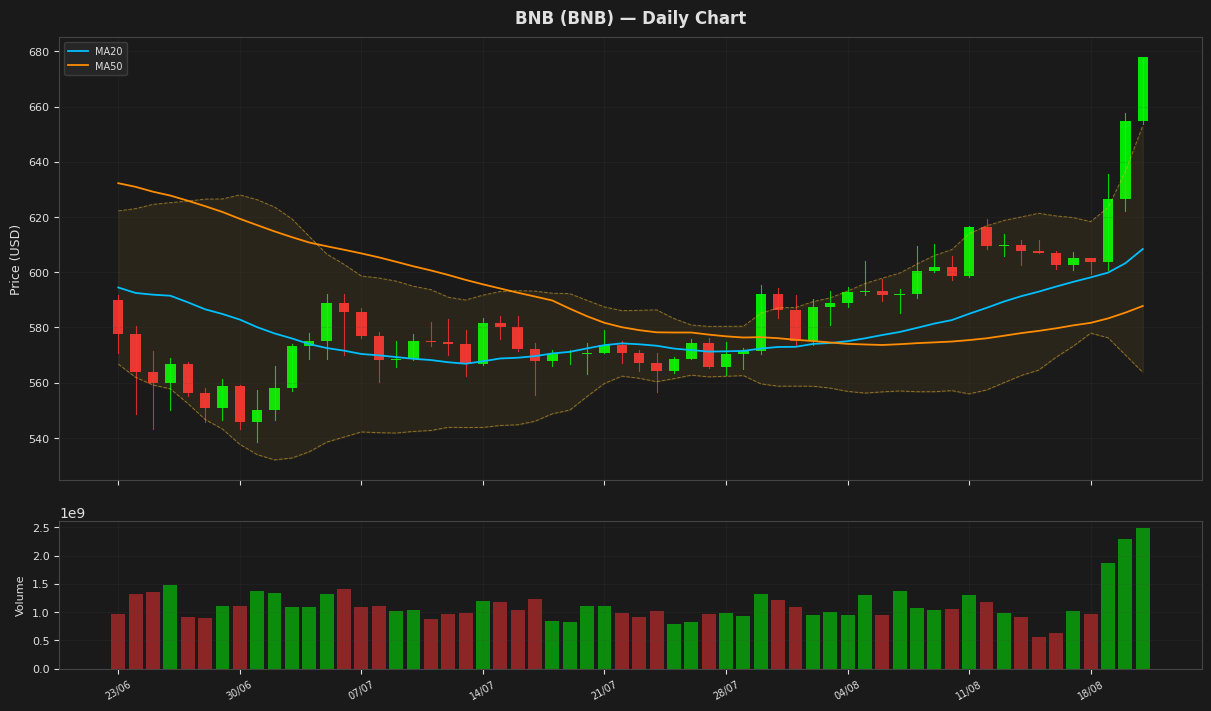
Task: Click the 30/06 date label
Action: pos(238,690)
